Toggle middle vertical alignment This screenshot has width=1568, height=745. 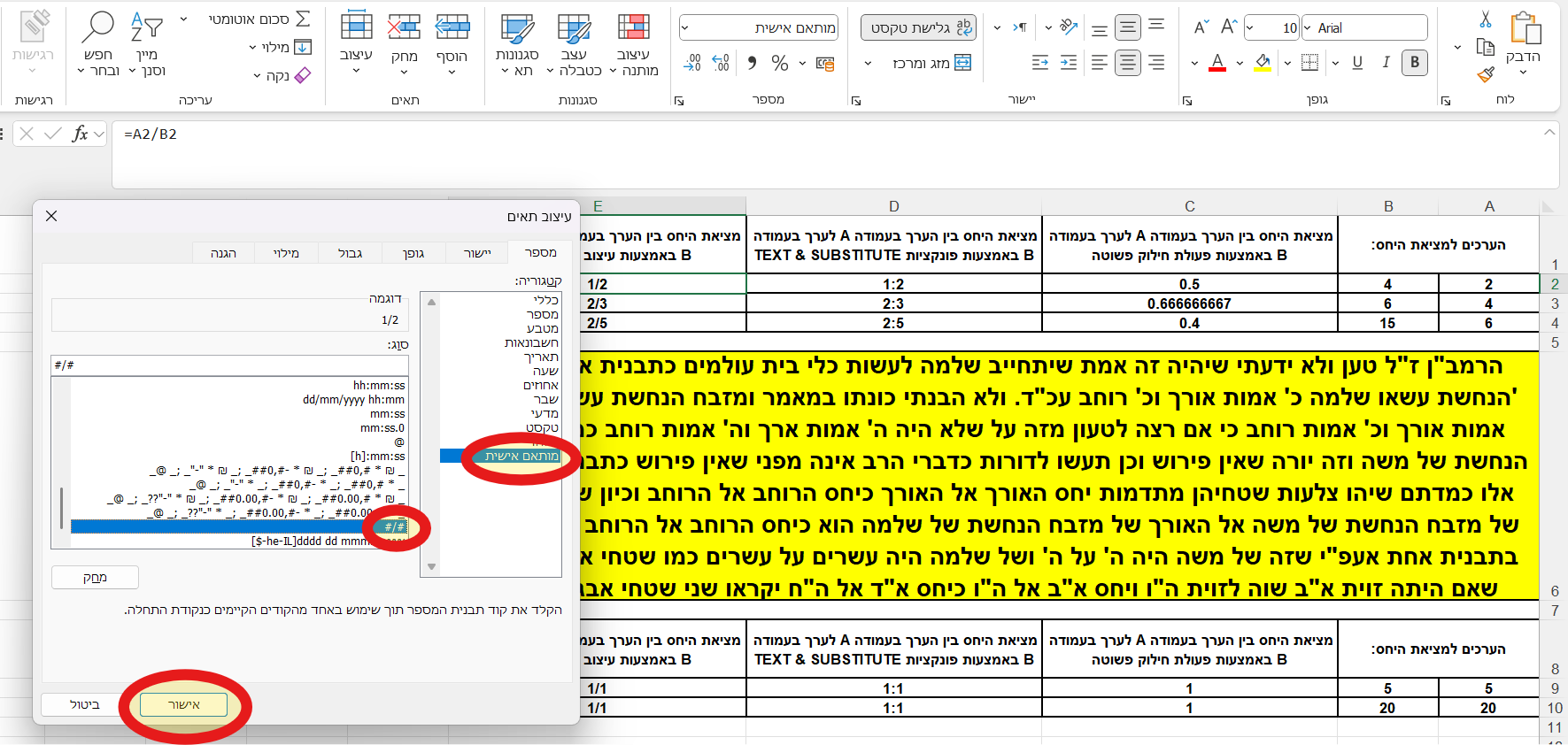tap(1128, 27)
